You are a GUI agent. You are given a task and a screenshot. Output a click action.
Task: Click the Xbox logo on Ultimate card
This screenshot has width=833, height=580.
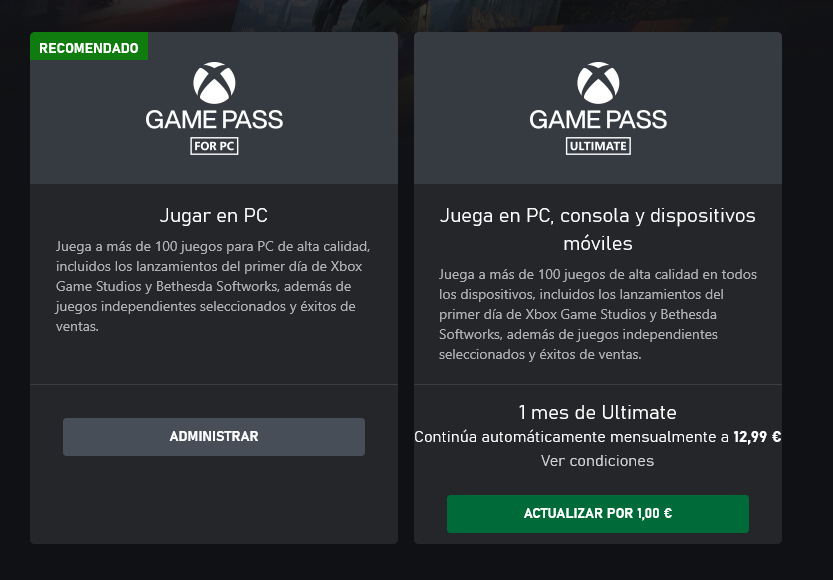pyautogui.click(x=598, y=83)
